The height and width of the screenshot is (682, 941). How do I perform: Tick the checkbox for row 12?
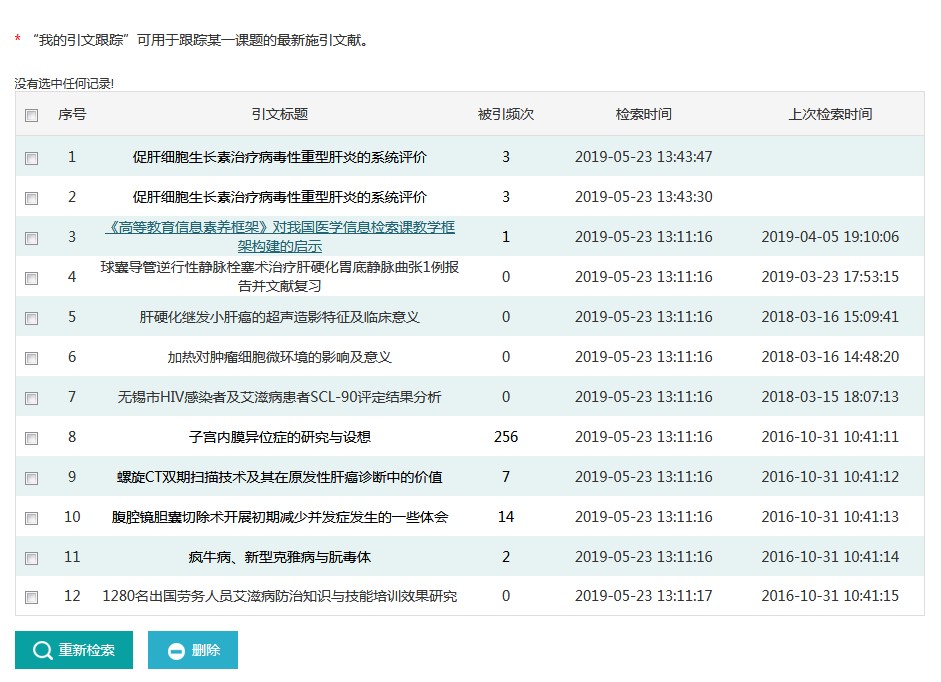(x=32, y=597)
